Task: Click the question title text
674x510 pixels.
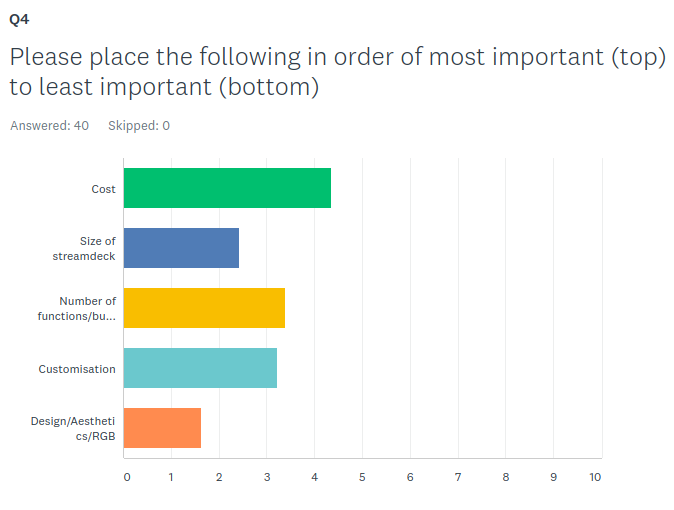Action: click(x=337, y=72)
